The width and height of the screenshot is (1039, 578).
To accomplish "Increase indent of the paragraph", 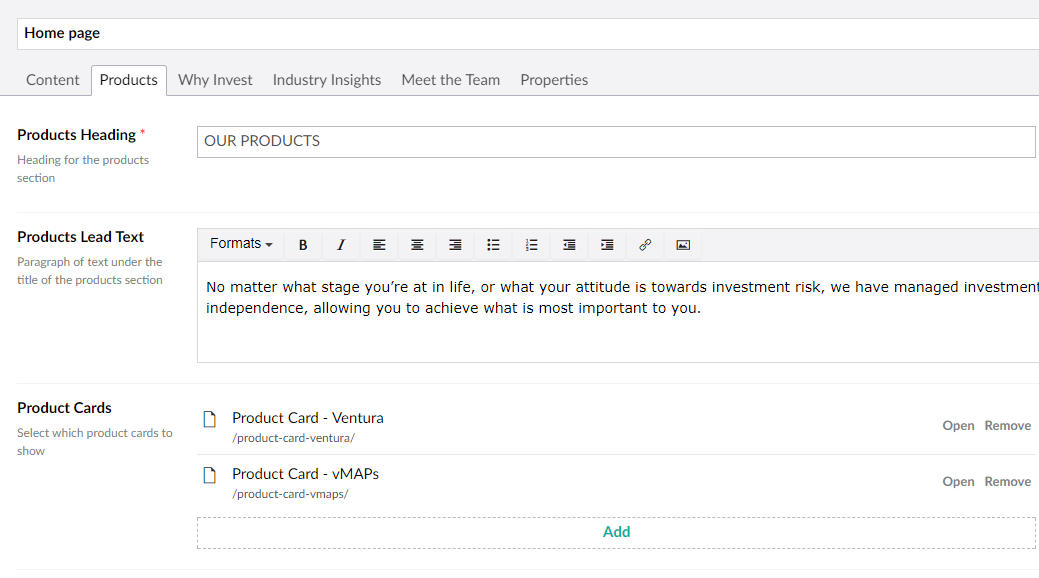I will coord(607,245).
